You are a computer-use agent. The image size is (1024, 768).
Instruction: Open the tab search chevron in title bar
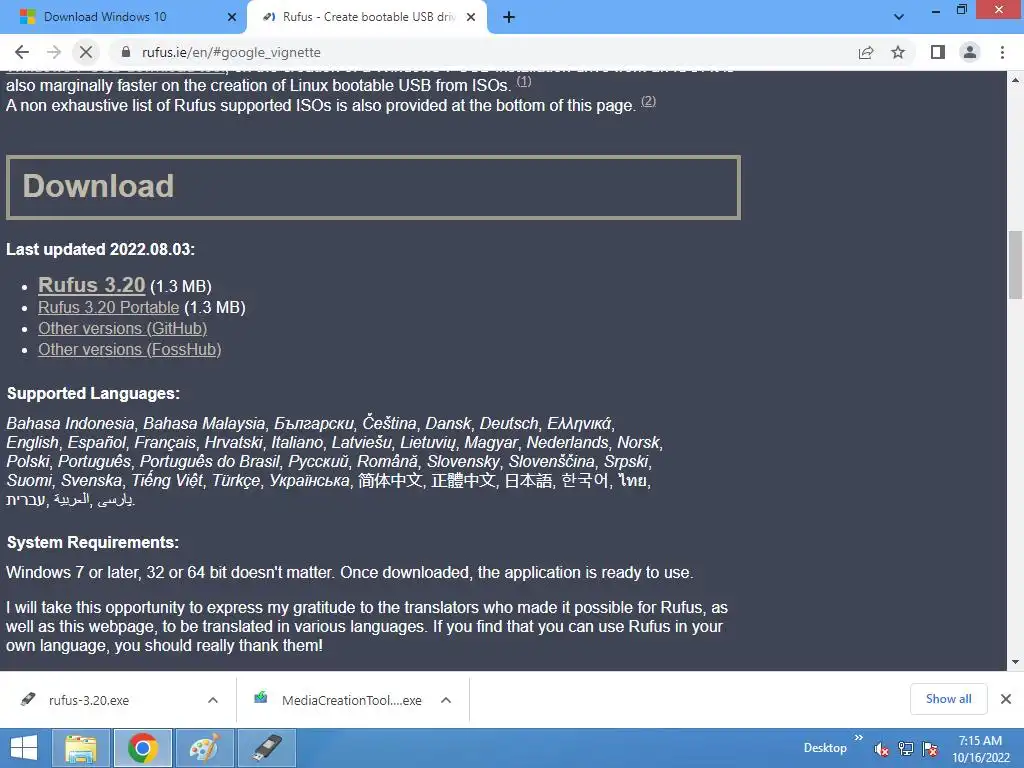click(x=899, y=17)
